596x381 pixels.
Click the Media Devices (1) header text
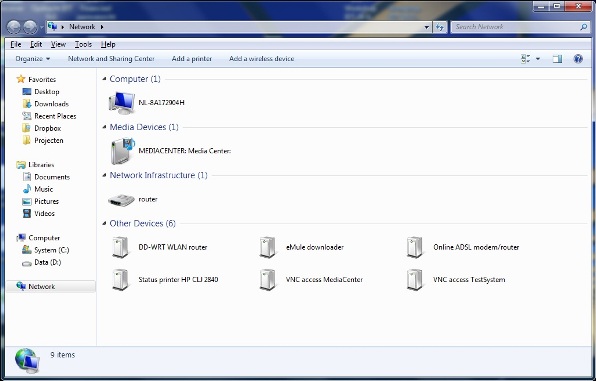144,127
